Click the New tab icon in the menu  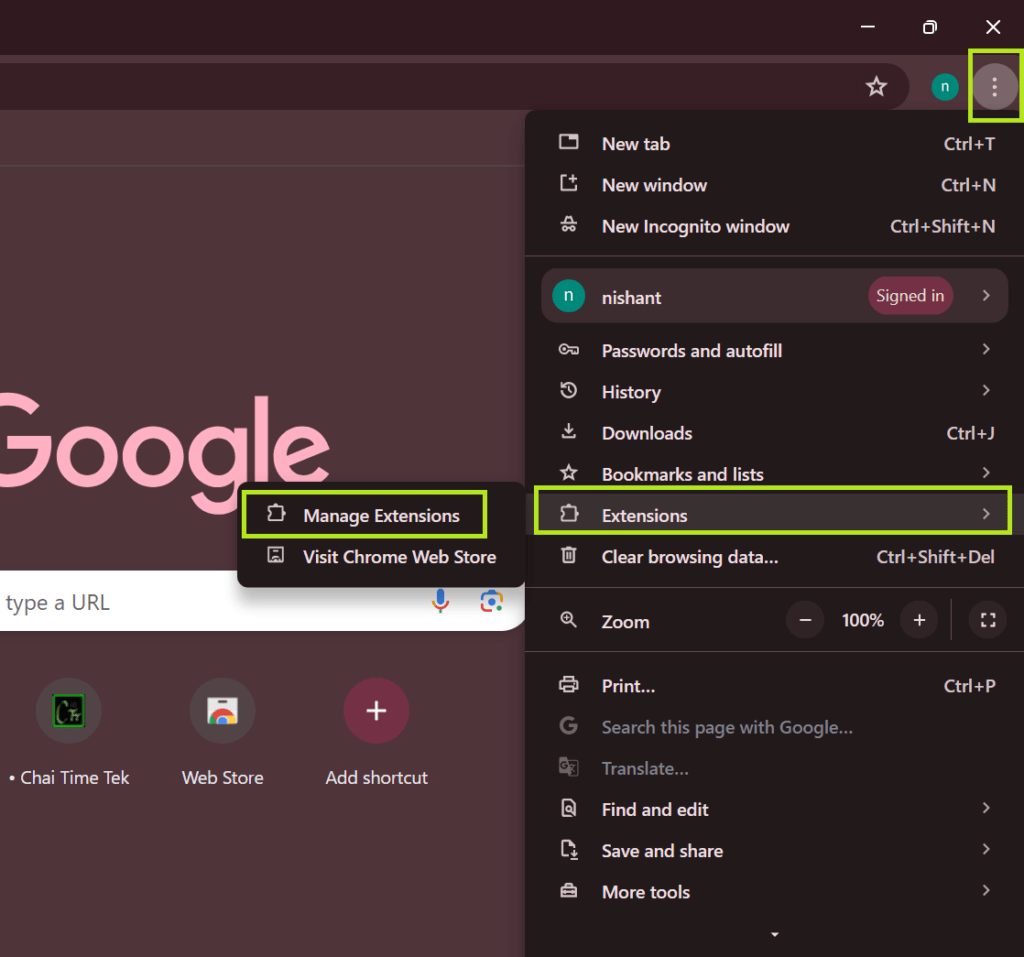569,142
